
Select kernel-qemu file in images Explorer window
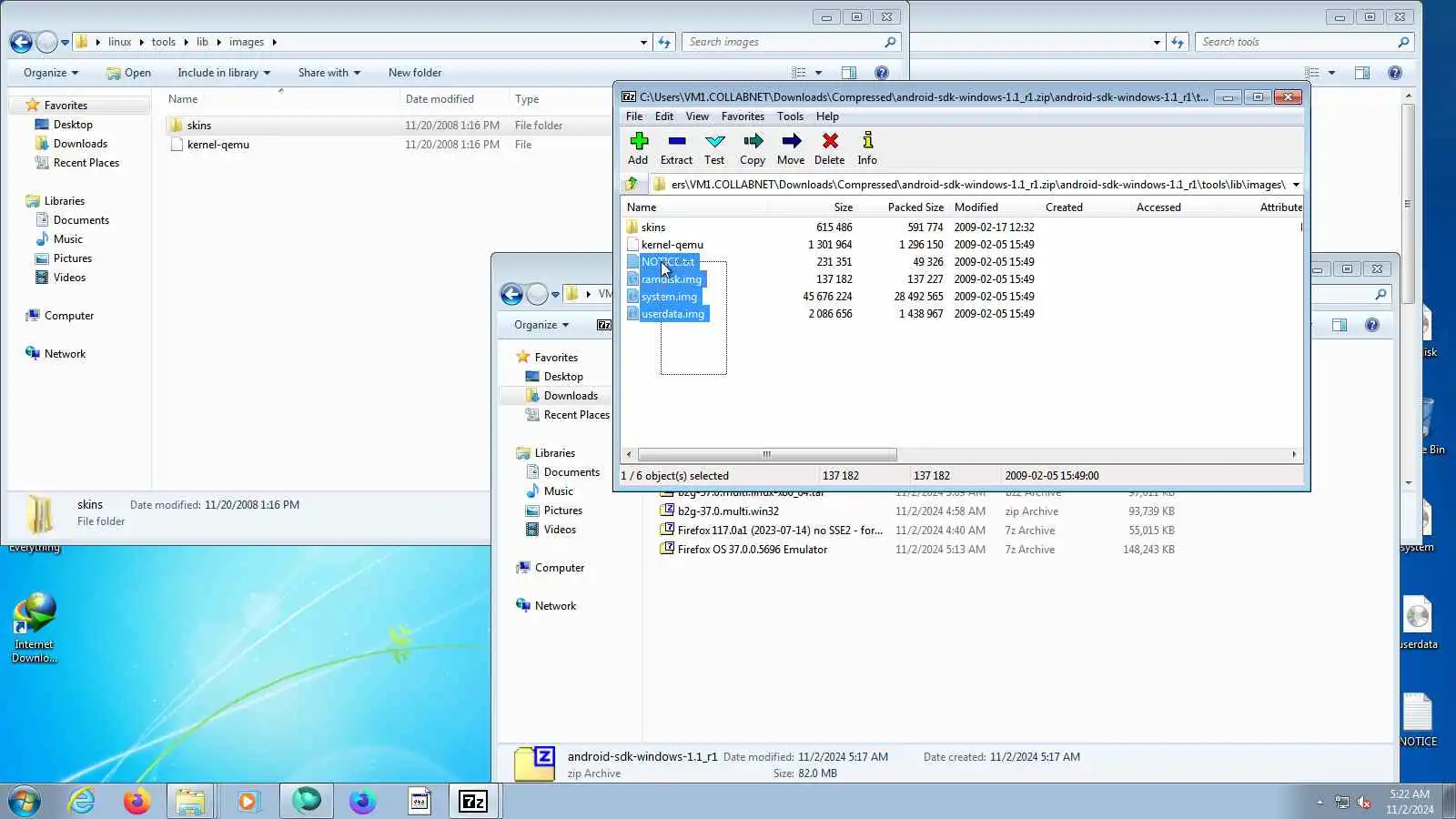coord(217,145)
